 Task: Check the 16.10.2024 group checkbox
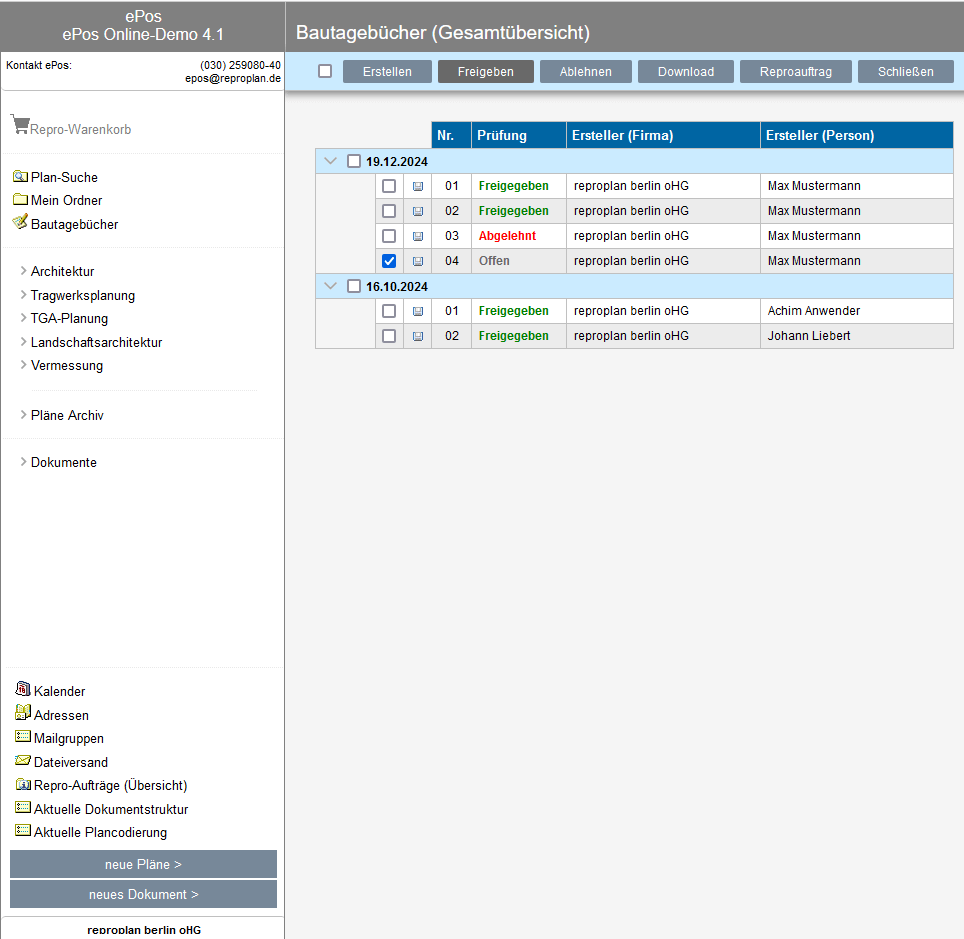354,286
